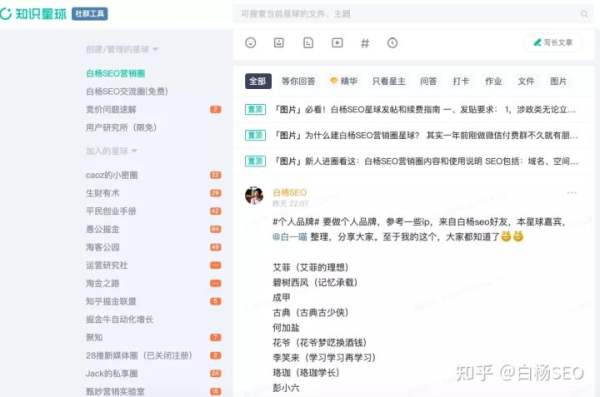This screenshot has width=600, height=397.
Task: Click the emoji smiley icon in post toolbar
Action: tap(251, 42)
